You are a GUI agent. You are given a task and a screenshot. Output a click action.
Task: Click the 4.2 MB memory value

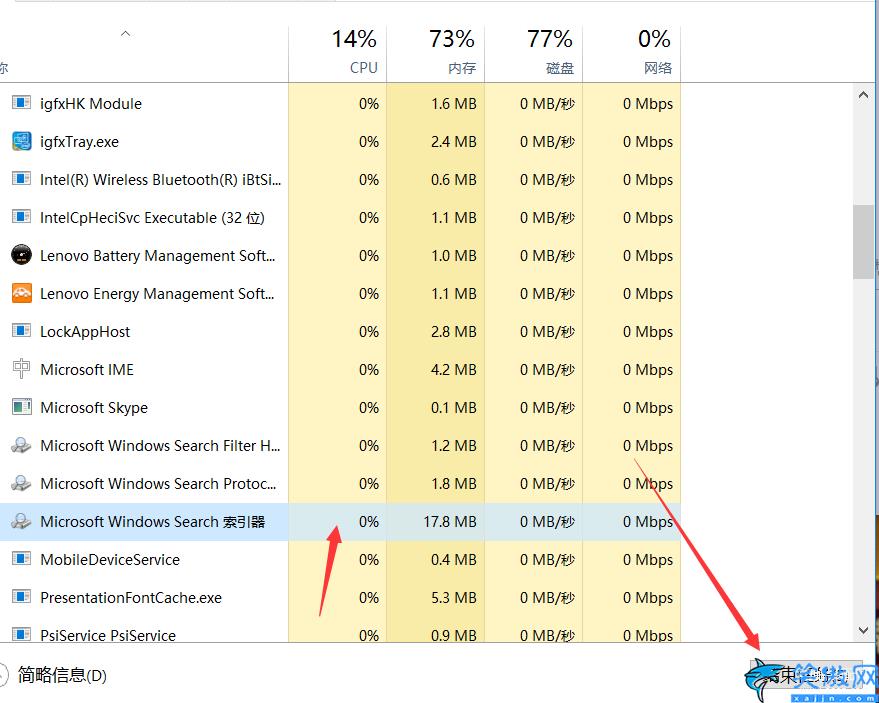(454, 370)
